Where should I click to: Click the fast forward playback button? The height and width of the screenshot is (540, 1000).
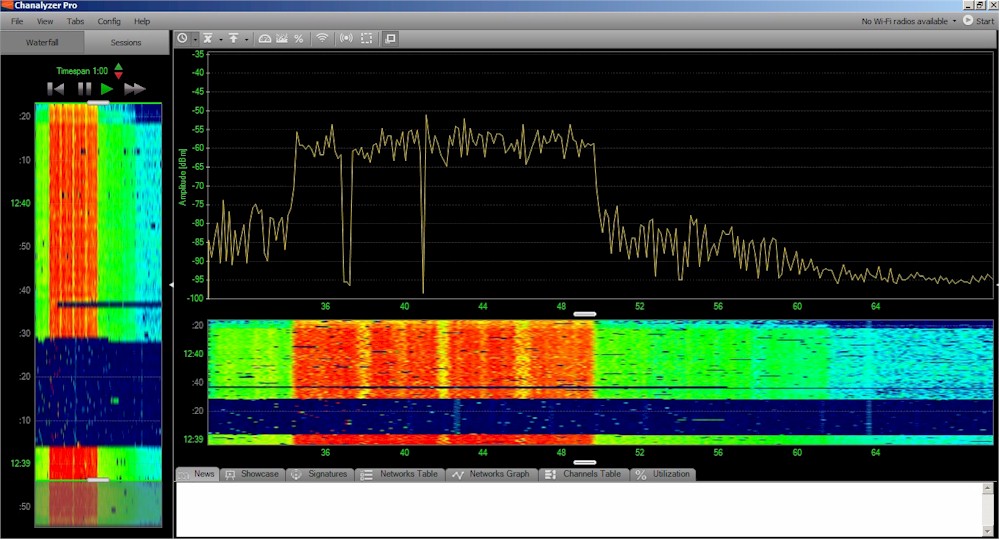pos(135,89)
